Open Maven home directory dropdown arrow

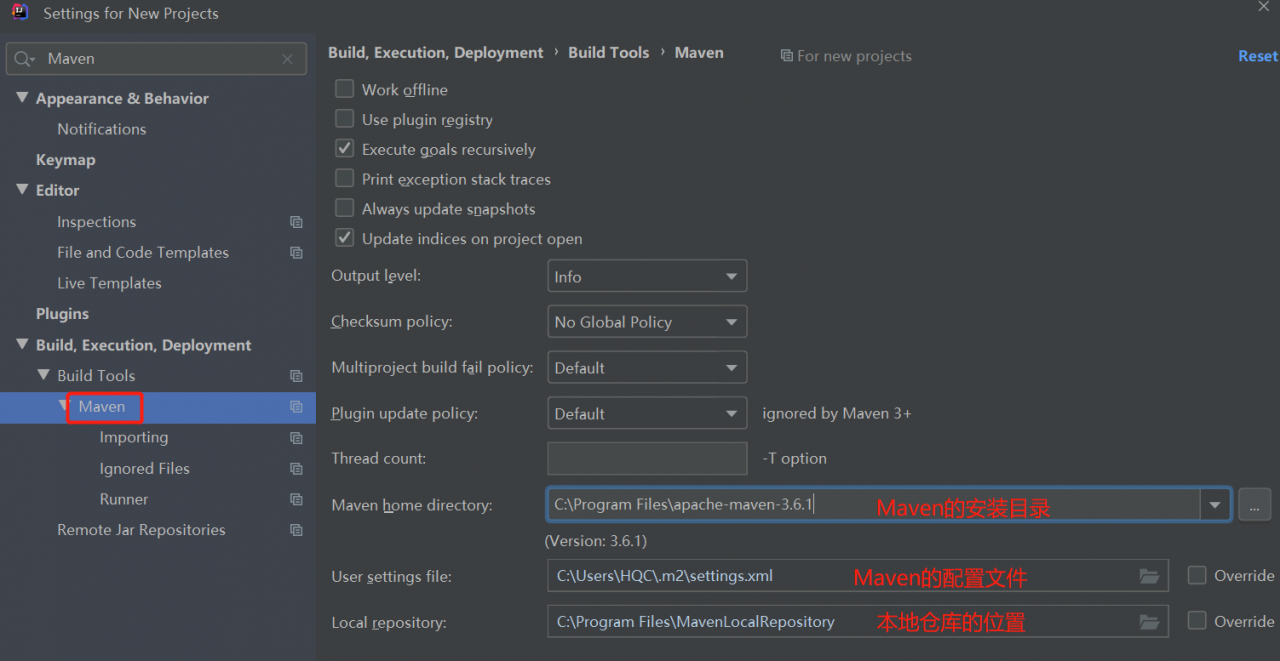[x=1215, y=505]
